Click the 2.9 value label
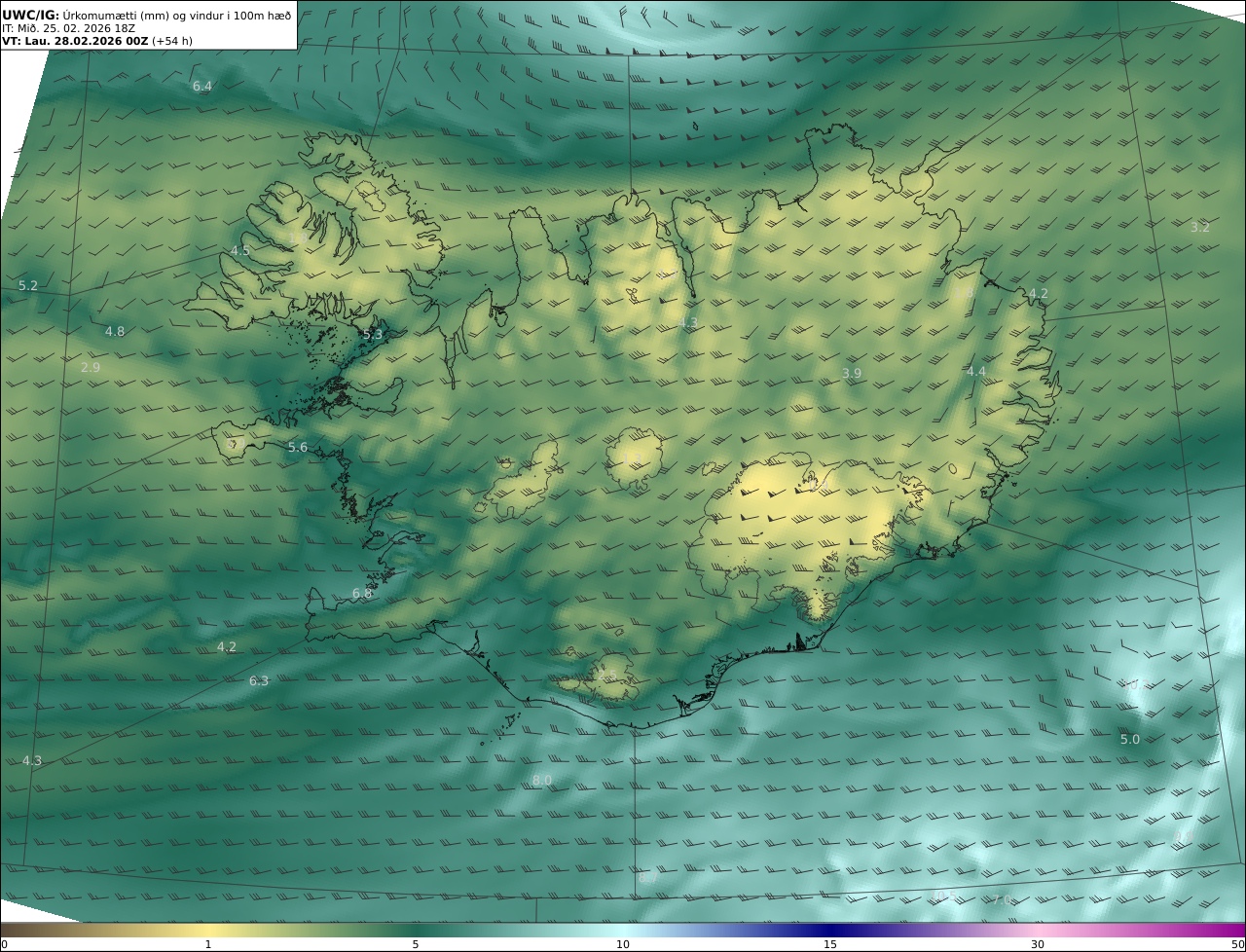Viewport: 1246px width, 952px height. coord(91,368)
